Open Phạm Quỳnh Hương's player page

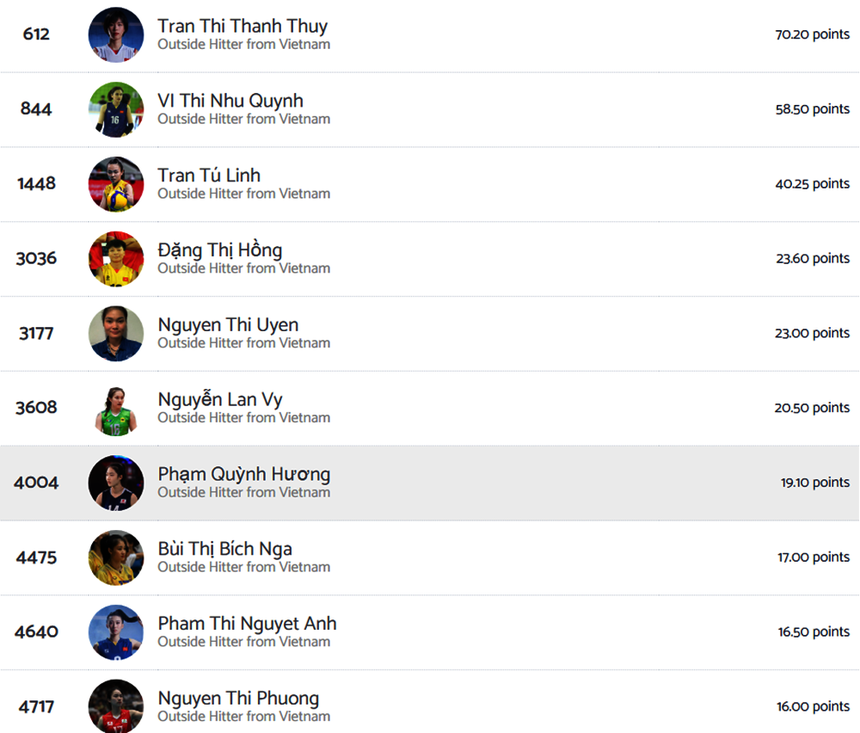[244, 474]
